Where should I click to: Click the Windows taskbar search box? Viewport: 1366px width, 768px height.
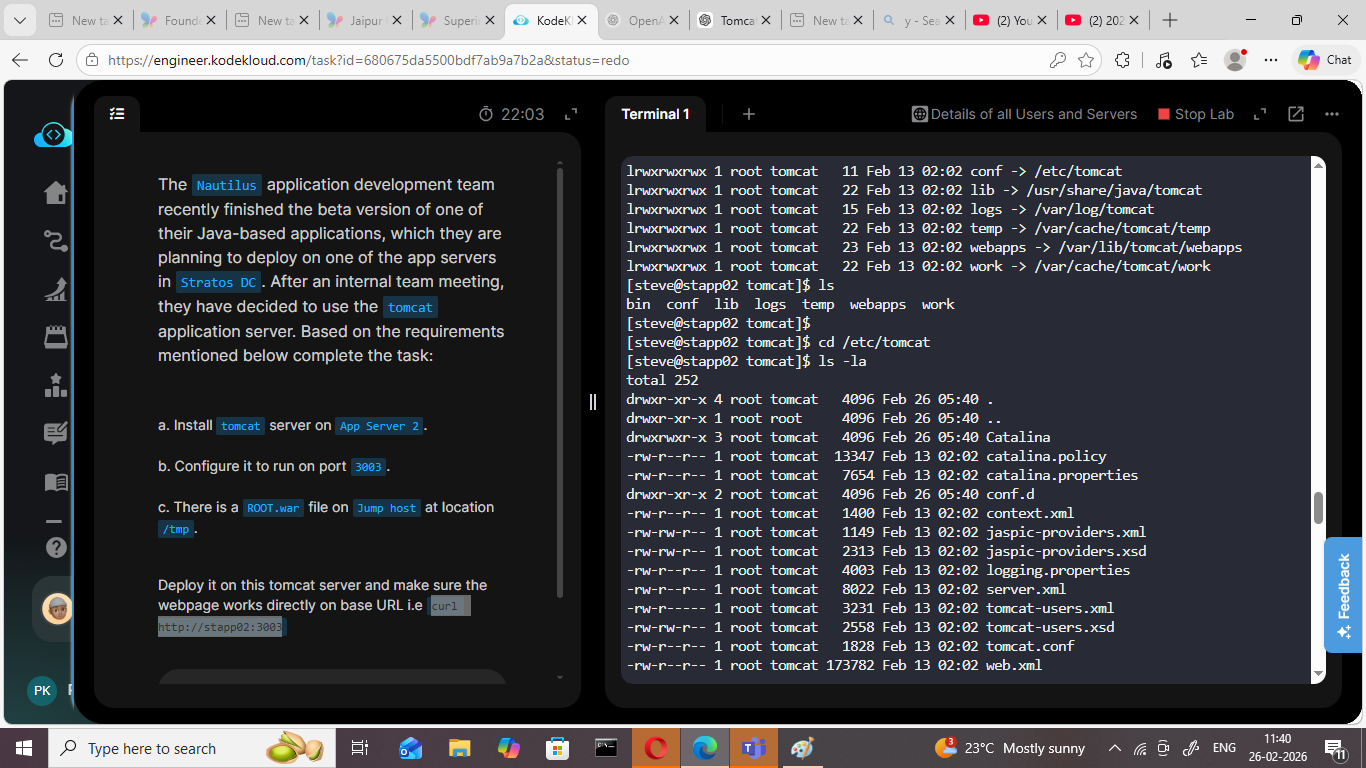click(192, 748)
